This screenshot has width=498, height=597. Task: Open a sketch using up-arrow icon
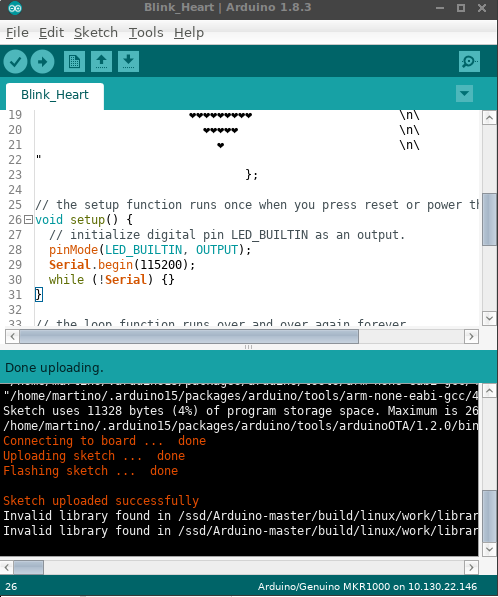click(x=101, y=62)
